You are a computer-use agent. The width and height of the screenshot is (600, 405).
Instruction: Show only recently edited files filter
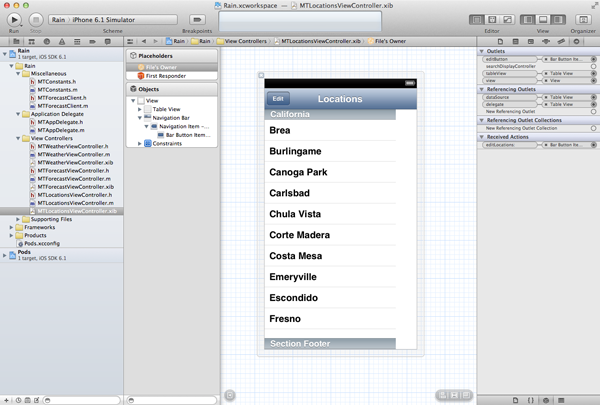point(18,400)
